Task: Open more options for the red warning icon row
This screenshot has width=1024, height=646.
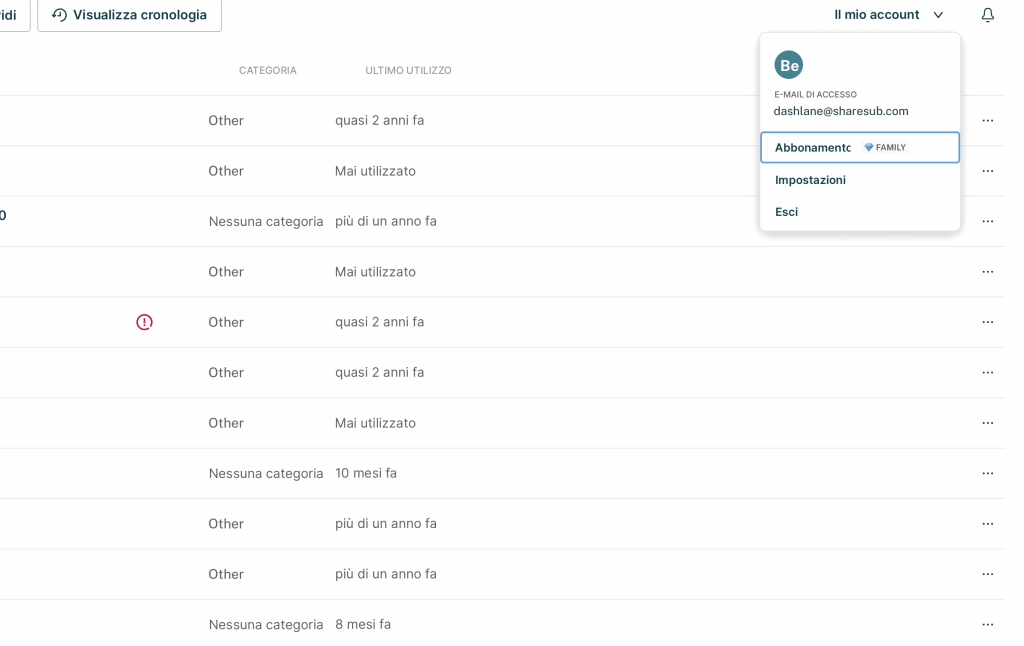Action: click(987, 322)
